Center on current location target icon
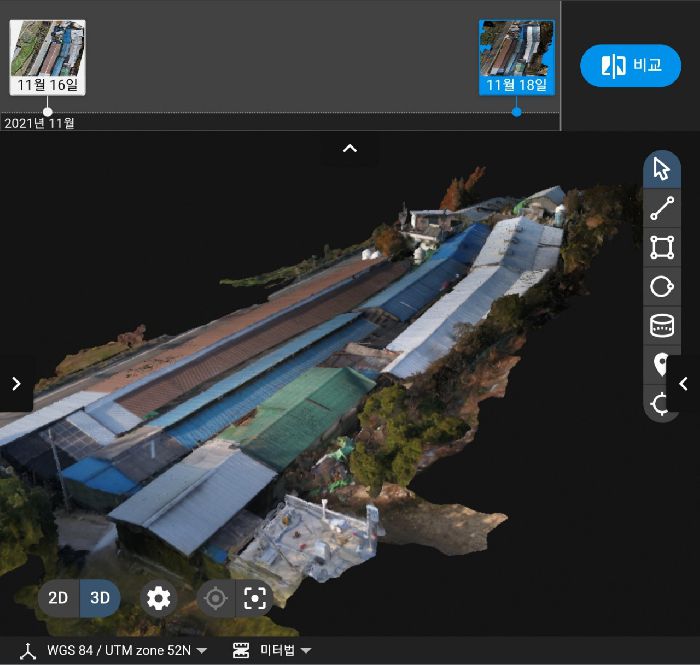This screenshot has height=665, width=700. click(214, 599)
